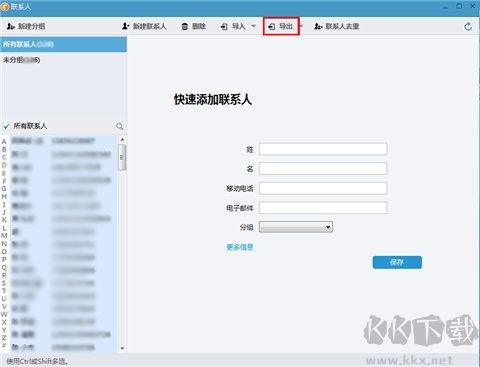Jump to # in alphabet index
The image size is (480, 367).
coord(4,346)
